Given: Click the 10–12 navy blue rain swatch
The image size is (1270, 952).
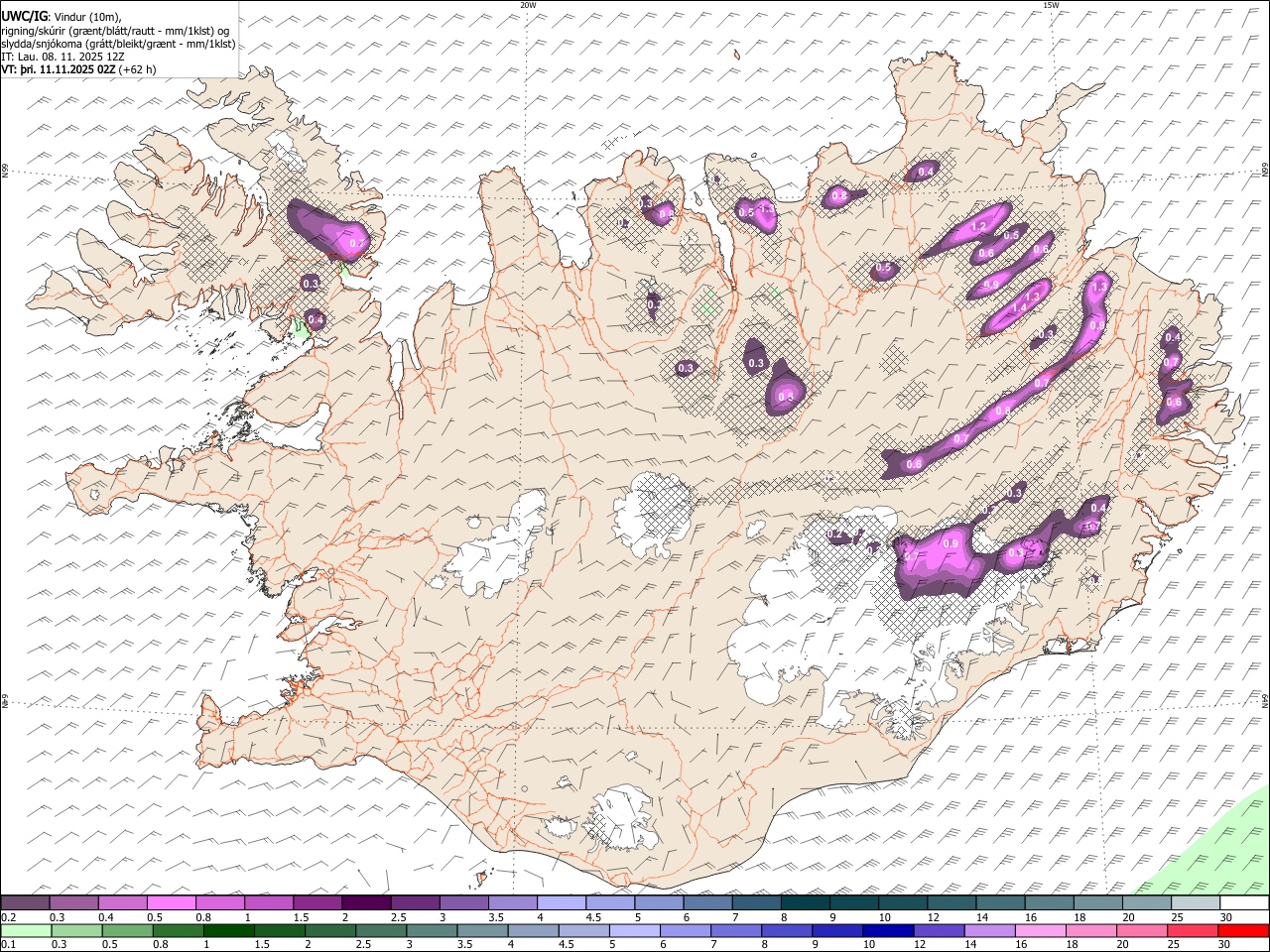Looking at the screenshot, I should tap(888, 931).
